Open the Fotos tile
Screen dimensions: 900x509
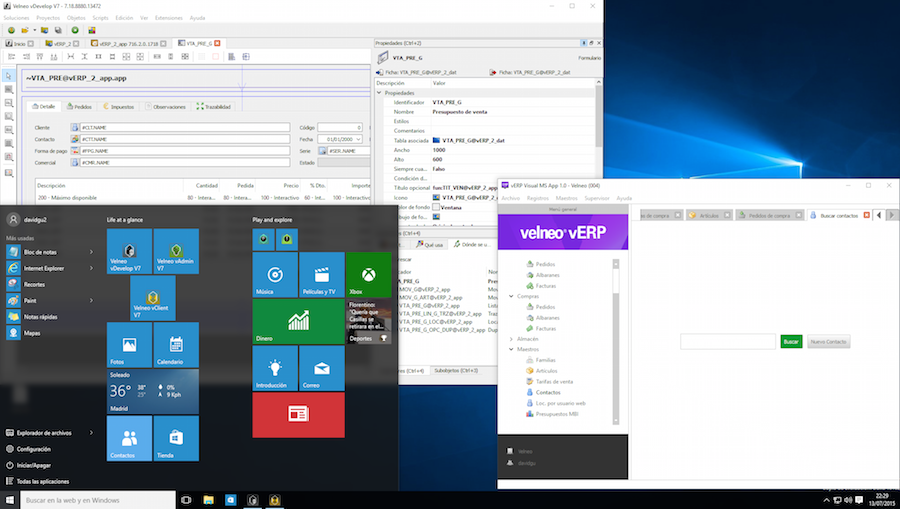tap(129, 344)
